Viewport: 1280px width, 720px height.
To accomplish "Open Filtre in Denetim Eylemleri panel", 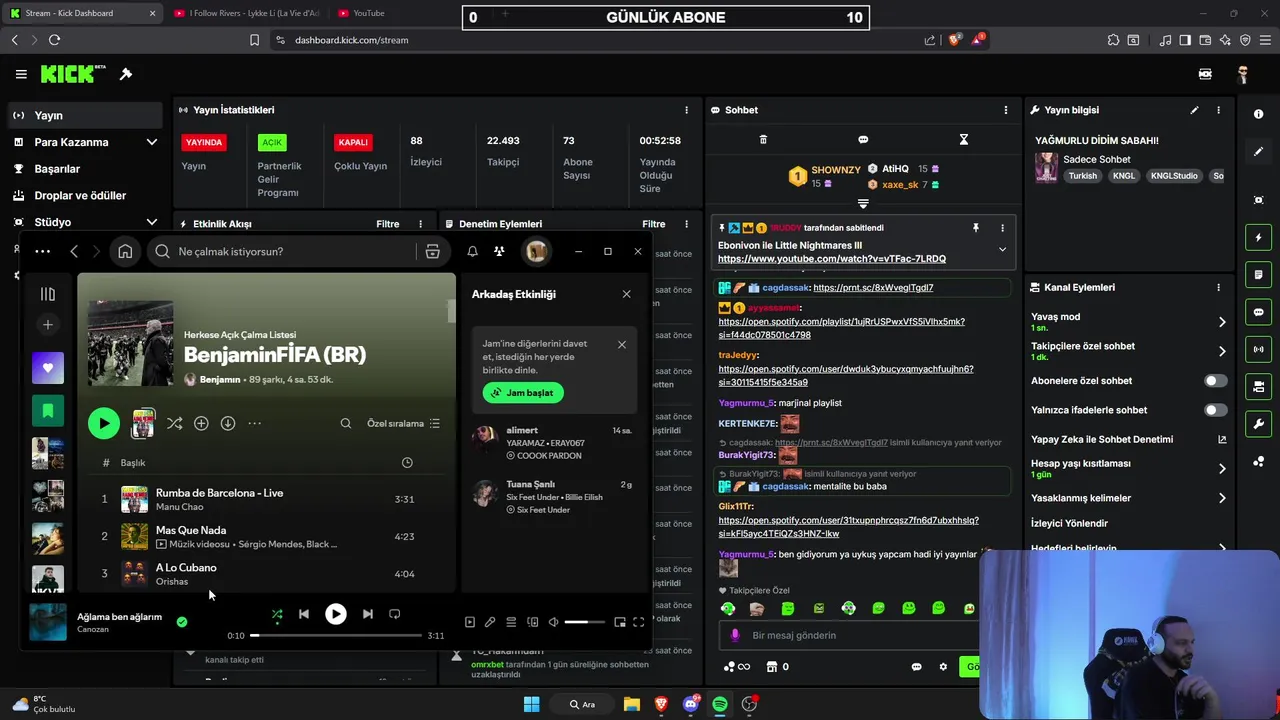I will (654, 224).
